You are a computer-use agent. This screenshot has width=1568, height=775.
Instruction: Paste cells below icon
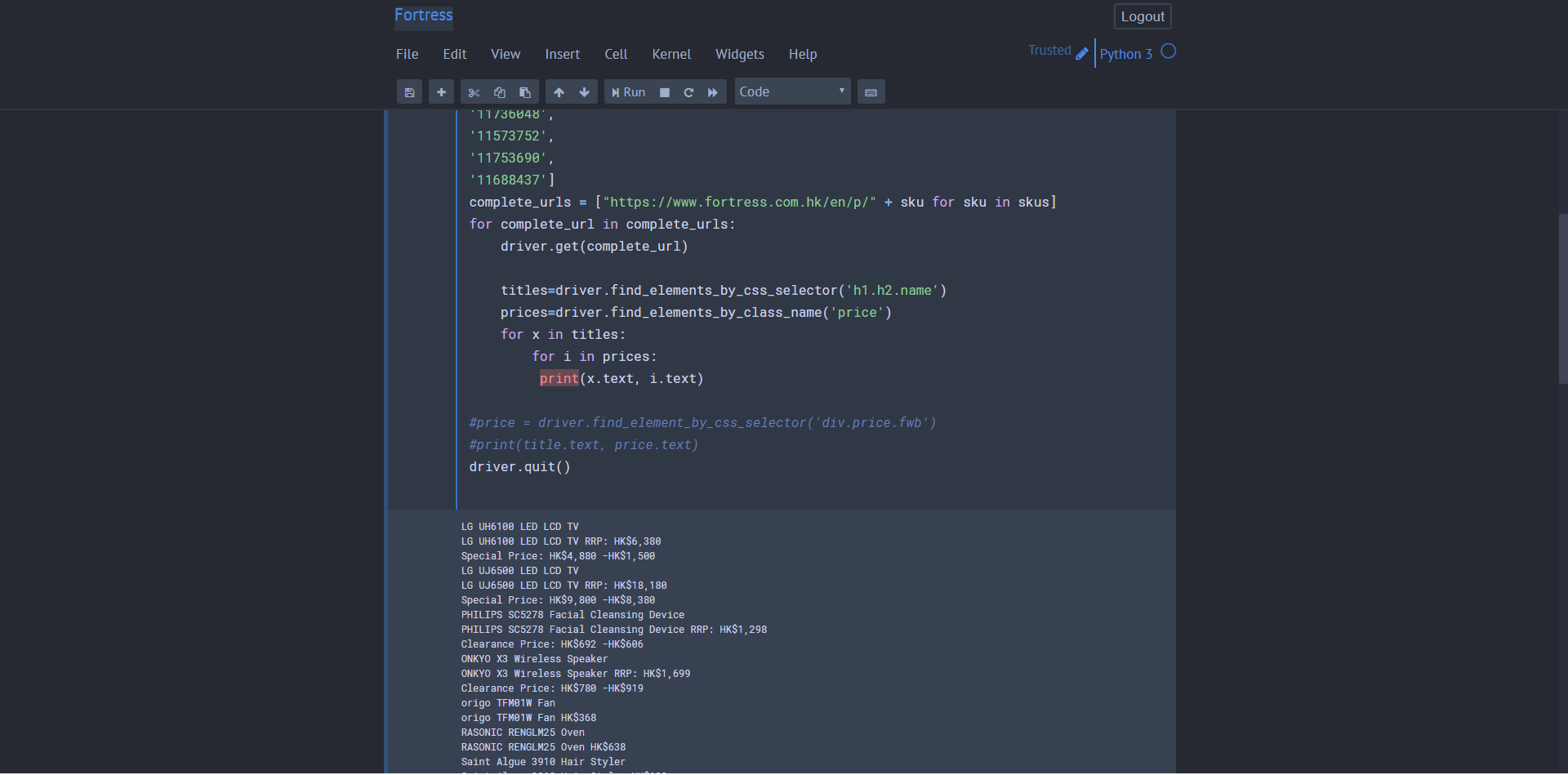524,92
